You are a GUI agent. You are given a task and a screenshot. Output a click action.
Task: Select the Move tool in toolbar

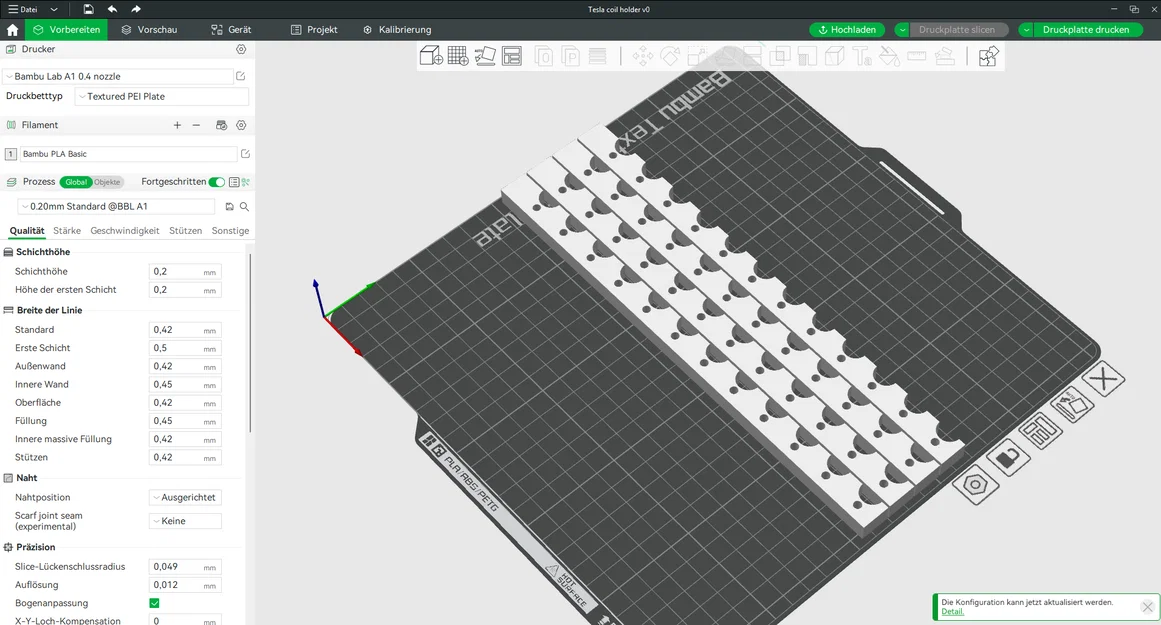pos(643,56)
